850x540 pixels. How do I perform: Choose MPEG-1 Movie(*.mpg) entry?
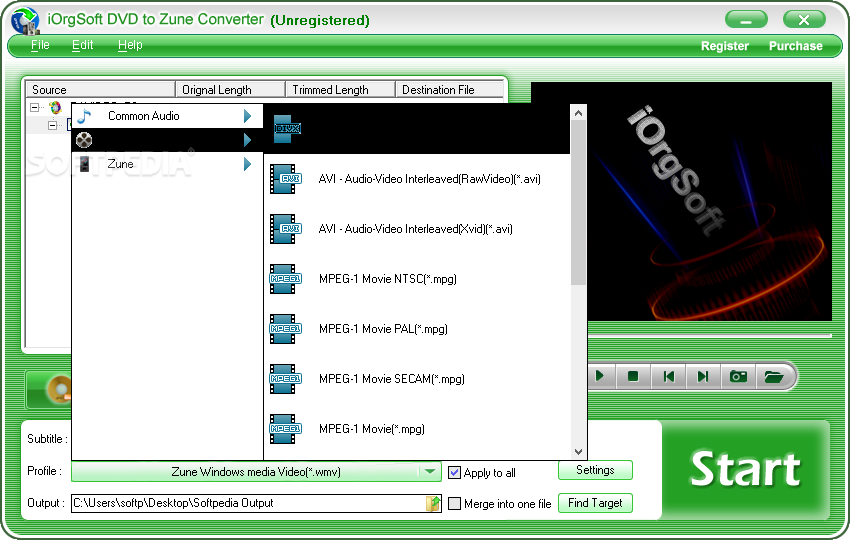coord(417,429)
